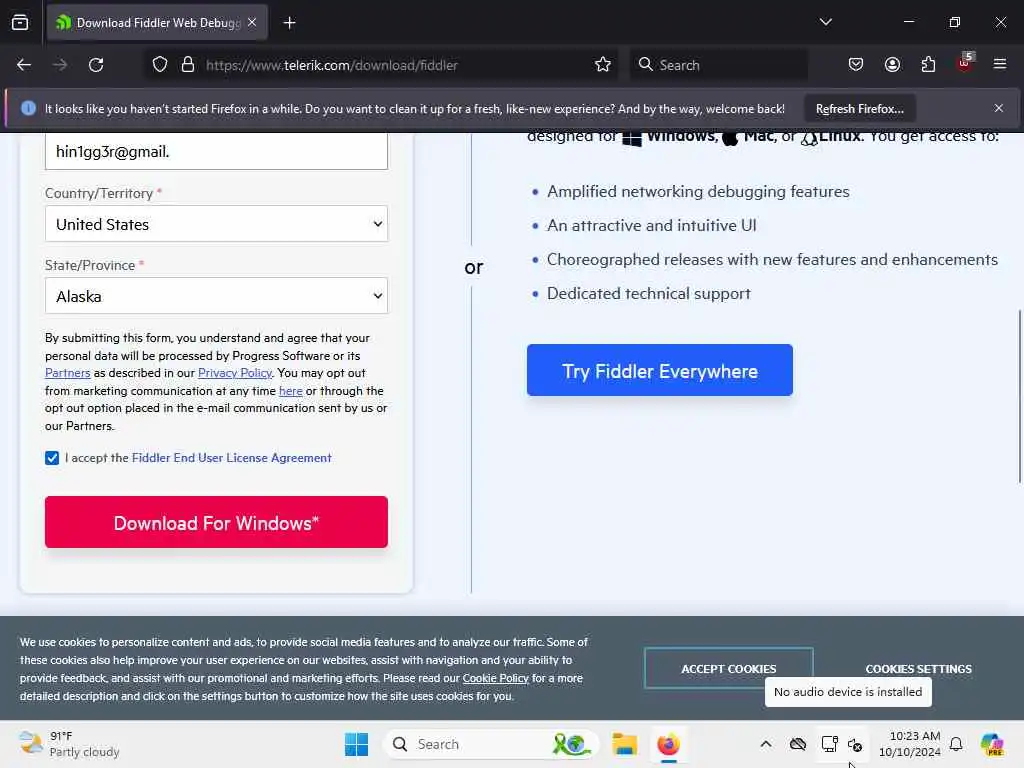Viewport: 1024px width, 768px height.
Task: Open the notification bell icon
Action: pos(956,744)
